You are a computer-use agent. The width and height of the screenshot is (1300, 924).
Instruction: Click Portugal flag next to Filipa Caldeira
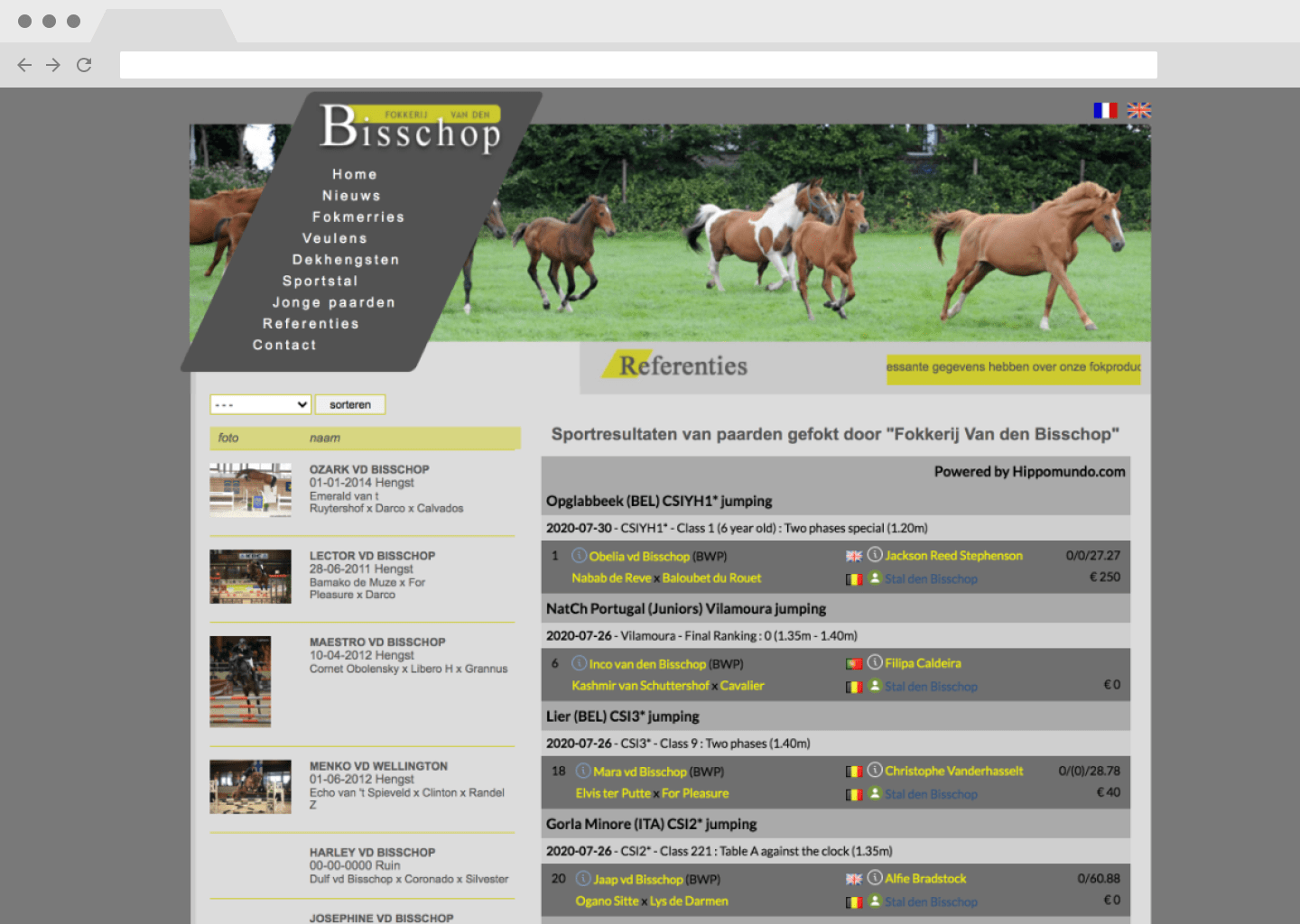854,663
